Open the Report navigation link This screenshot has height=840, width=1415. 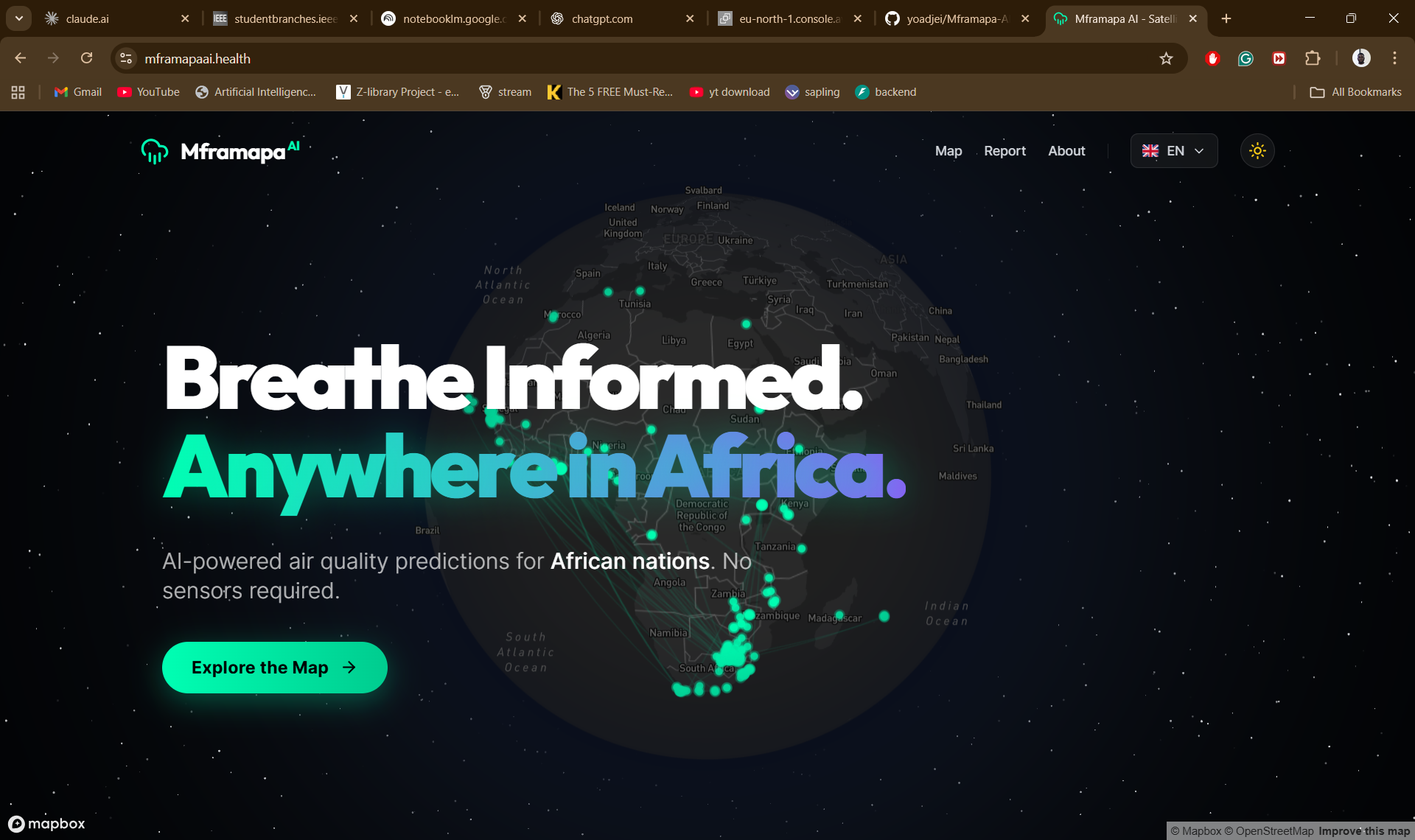(1005, 151)
